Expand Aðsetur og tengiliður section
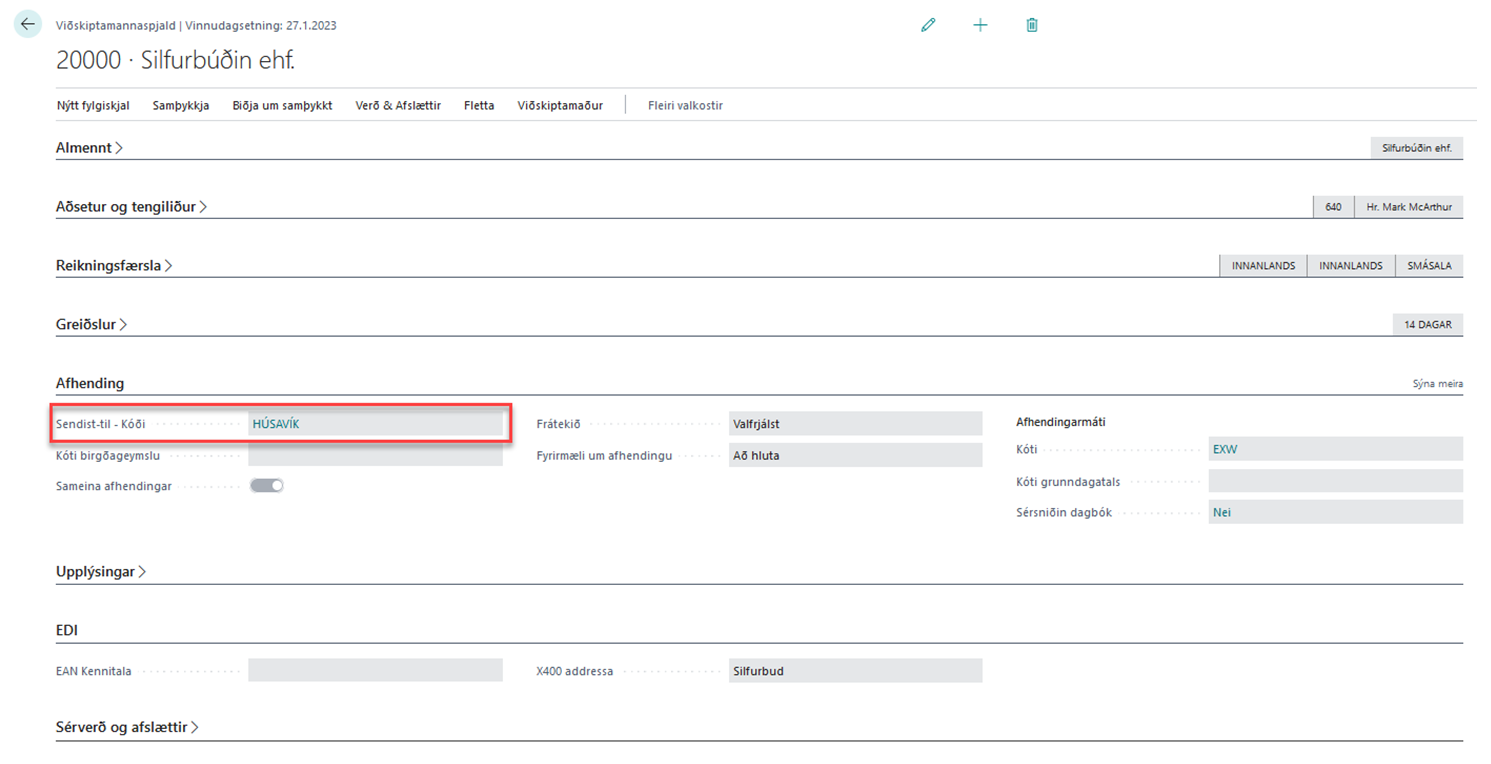 pos(131,207)
